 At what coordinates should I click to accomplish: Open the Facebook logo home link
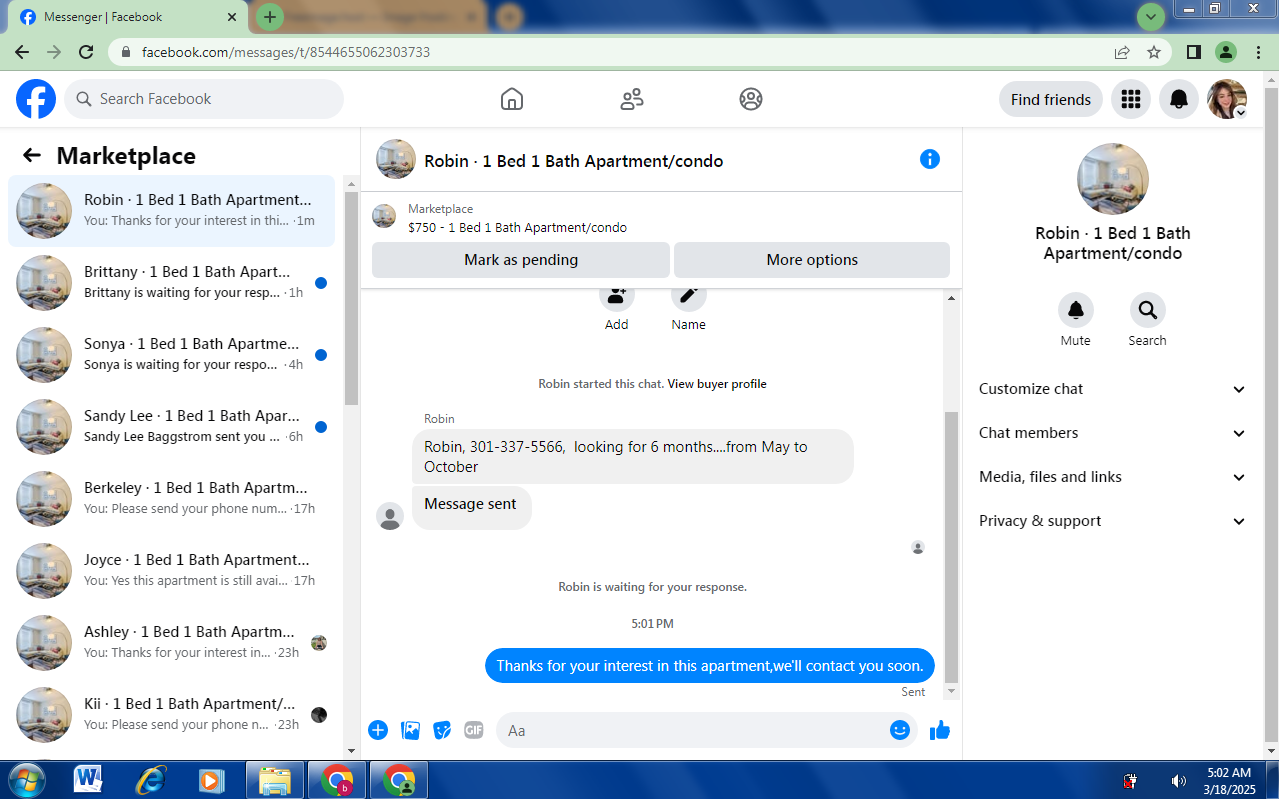click(x=36, y=99)
